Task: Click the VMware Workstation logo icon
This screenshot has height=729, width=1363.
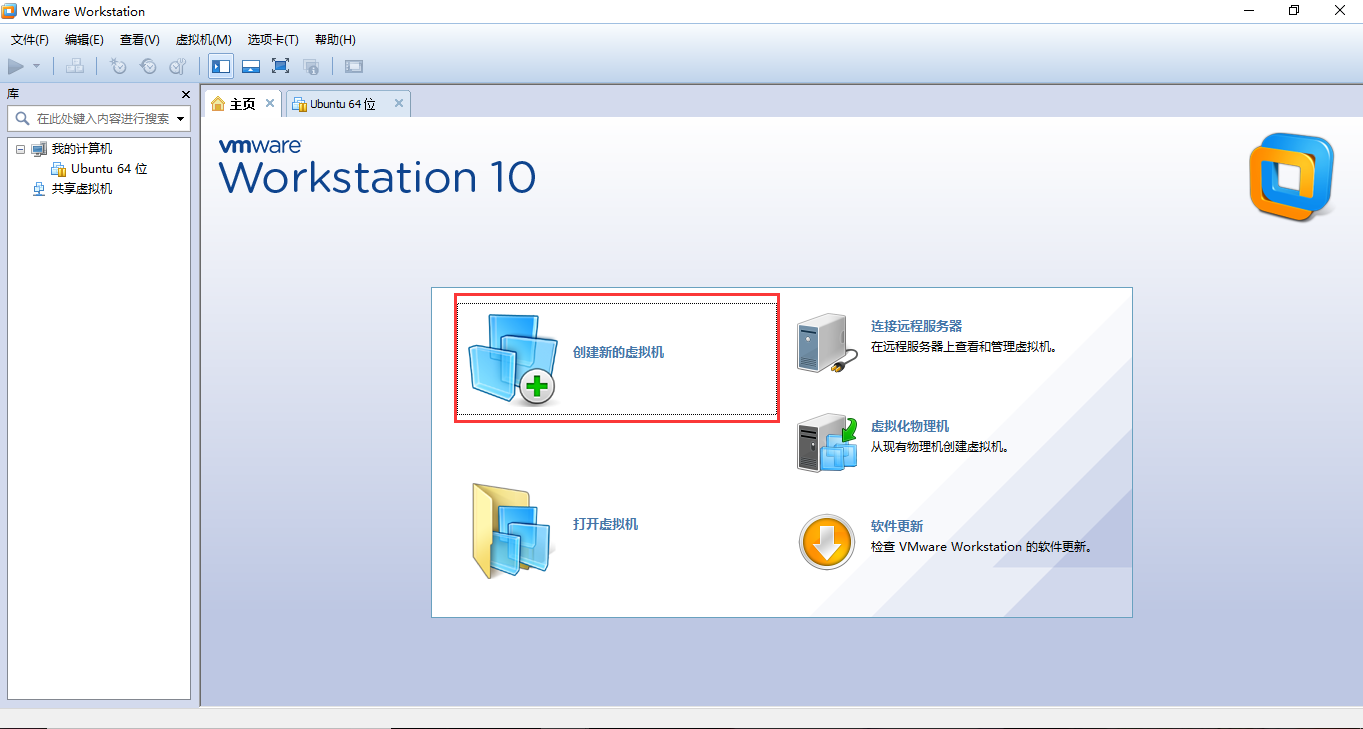Action: pos(1291,177)
